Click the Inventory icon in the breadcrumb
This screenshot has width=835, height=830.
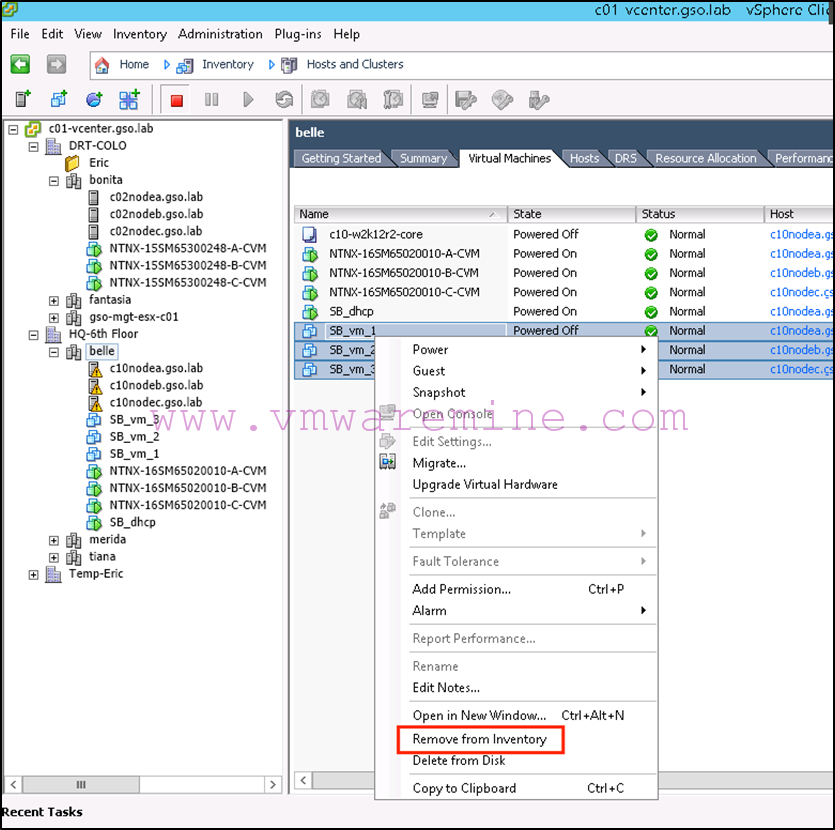185,65
